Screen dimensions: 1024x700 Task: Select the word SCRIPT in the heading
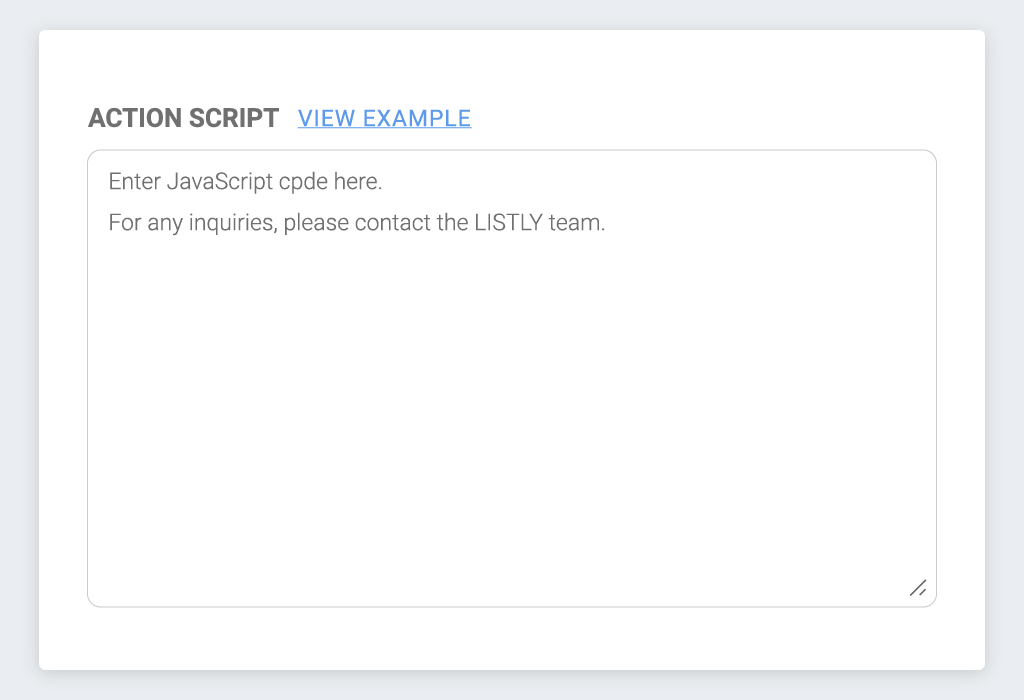click(234, 118)
